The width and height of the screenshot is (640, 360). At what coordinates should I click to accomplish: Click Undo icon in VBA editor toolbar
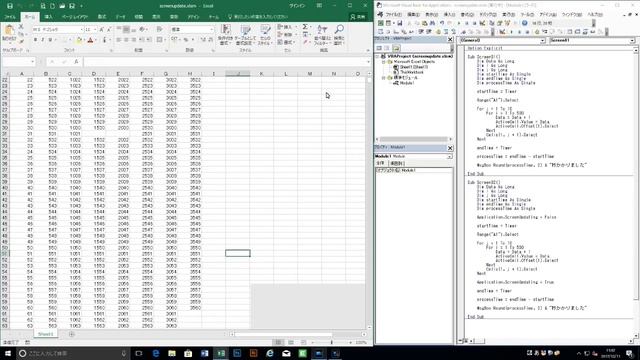point(442,23)
